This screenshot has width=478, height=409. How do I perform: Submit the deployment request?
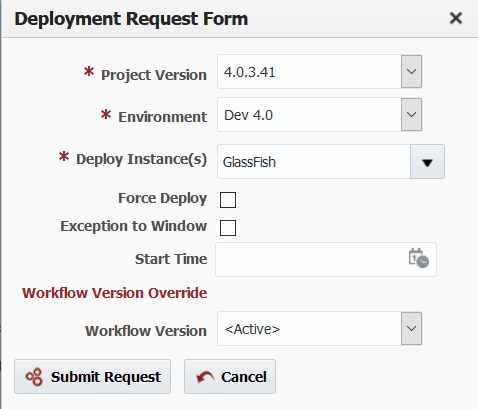pos(92,377)
